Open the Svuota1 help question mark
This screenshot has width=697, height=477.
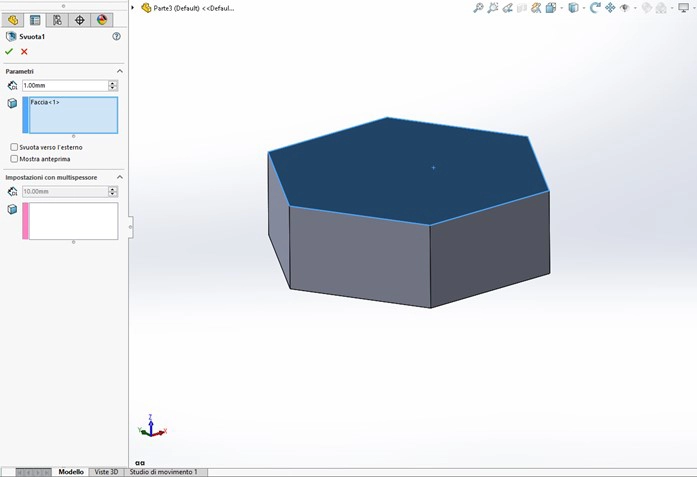point(116,36)
